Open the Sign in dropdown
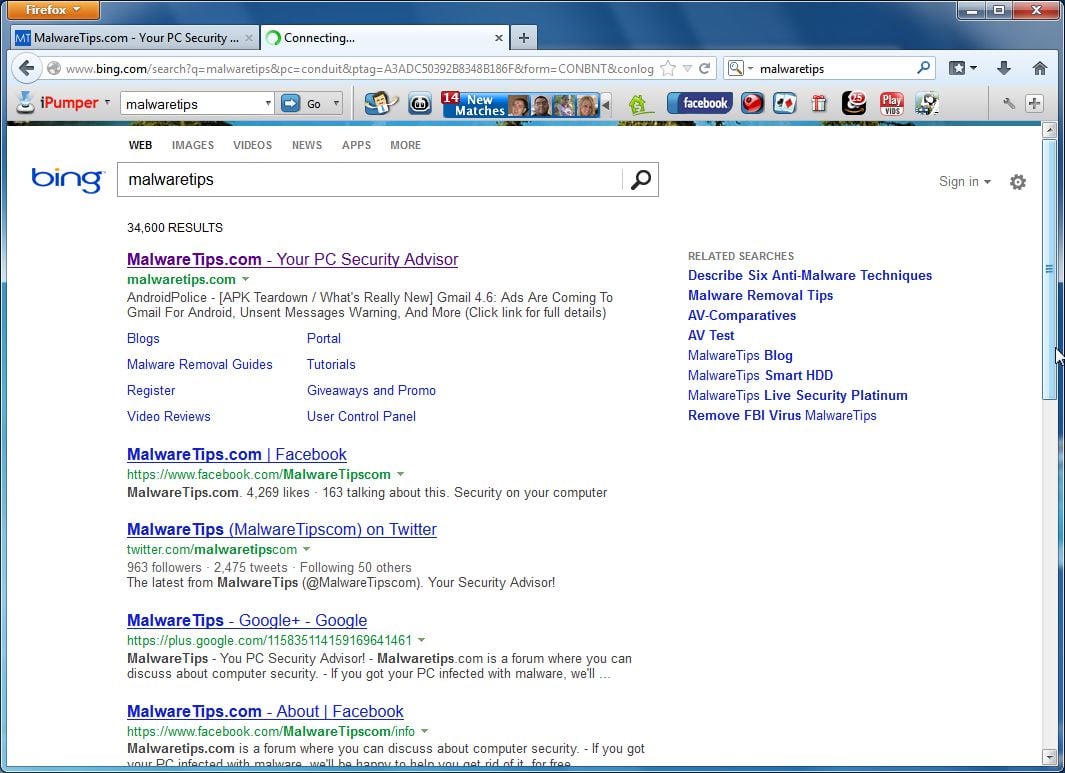The width and height of the screenshot is (1065, 773). point(964,181)
